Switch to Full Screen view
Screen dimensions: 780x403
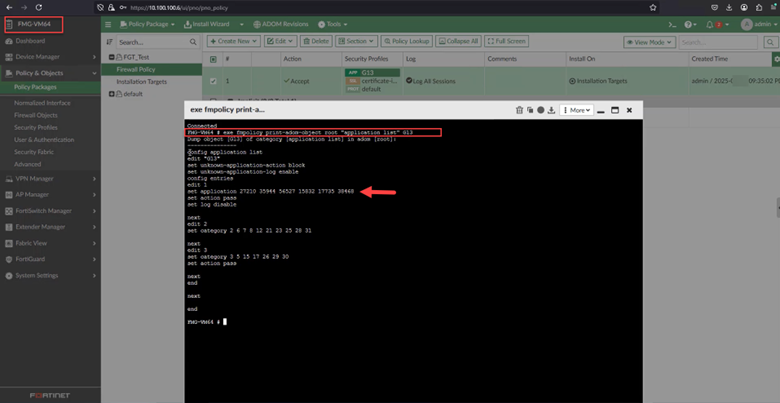[506, 41]
